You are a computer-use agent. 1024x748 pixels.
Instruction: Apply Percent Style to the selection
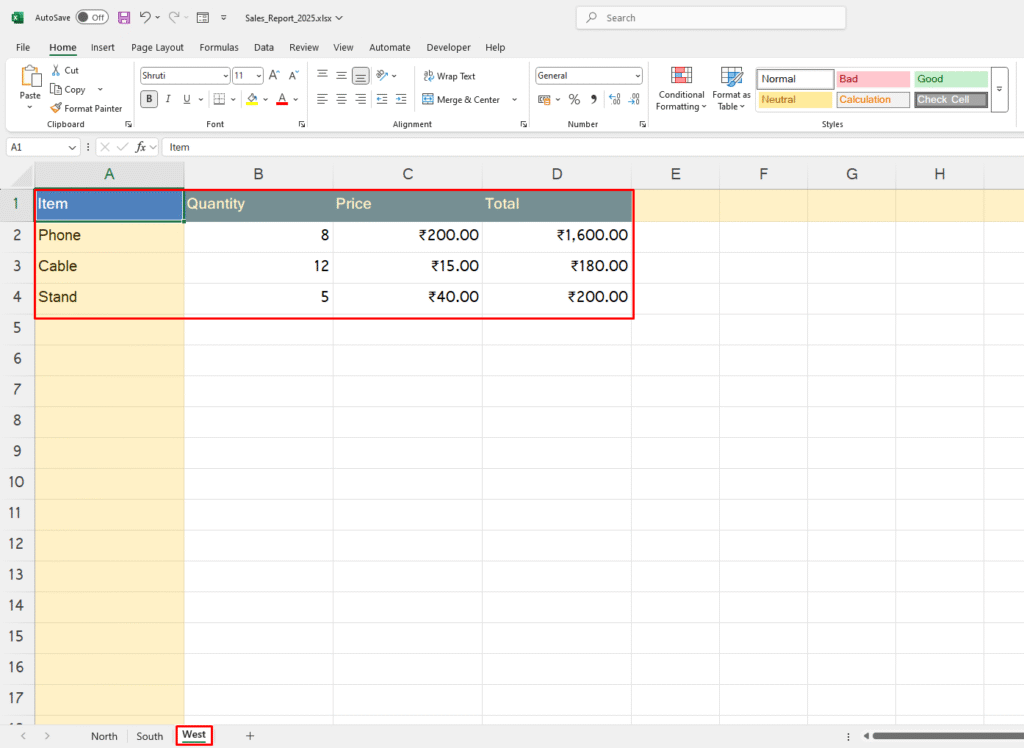point(574,99)
